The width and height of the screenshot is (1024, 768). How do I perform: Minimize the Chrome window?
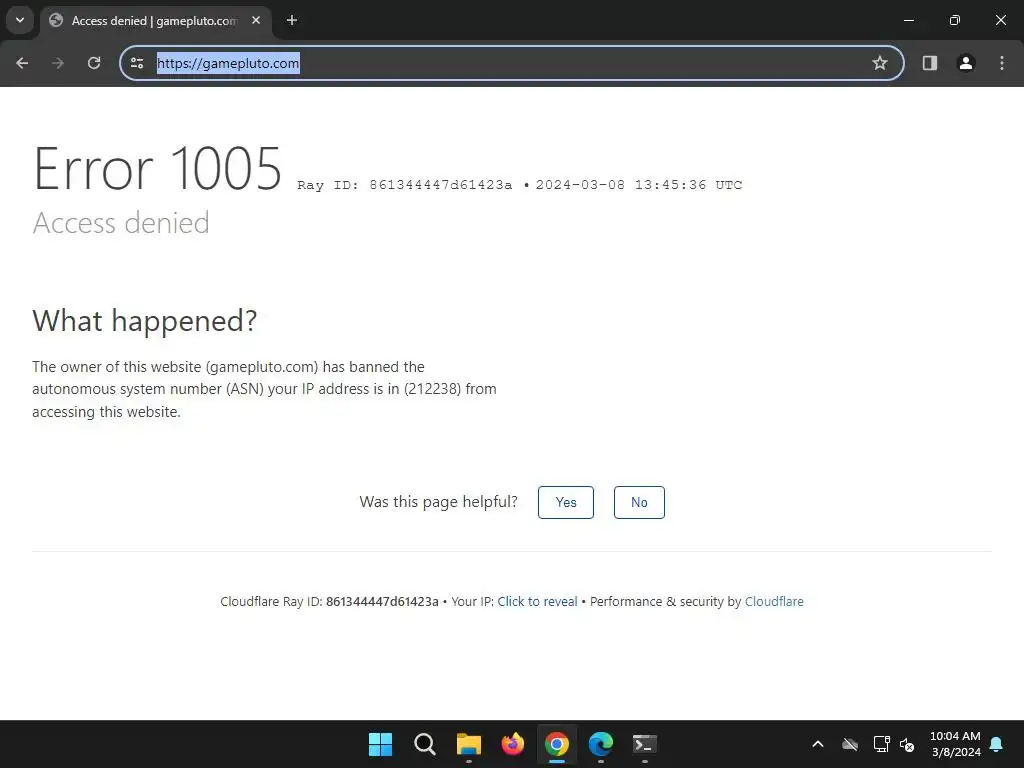[x=908, y=20]
